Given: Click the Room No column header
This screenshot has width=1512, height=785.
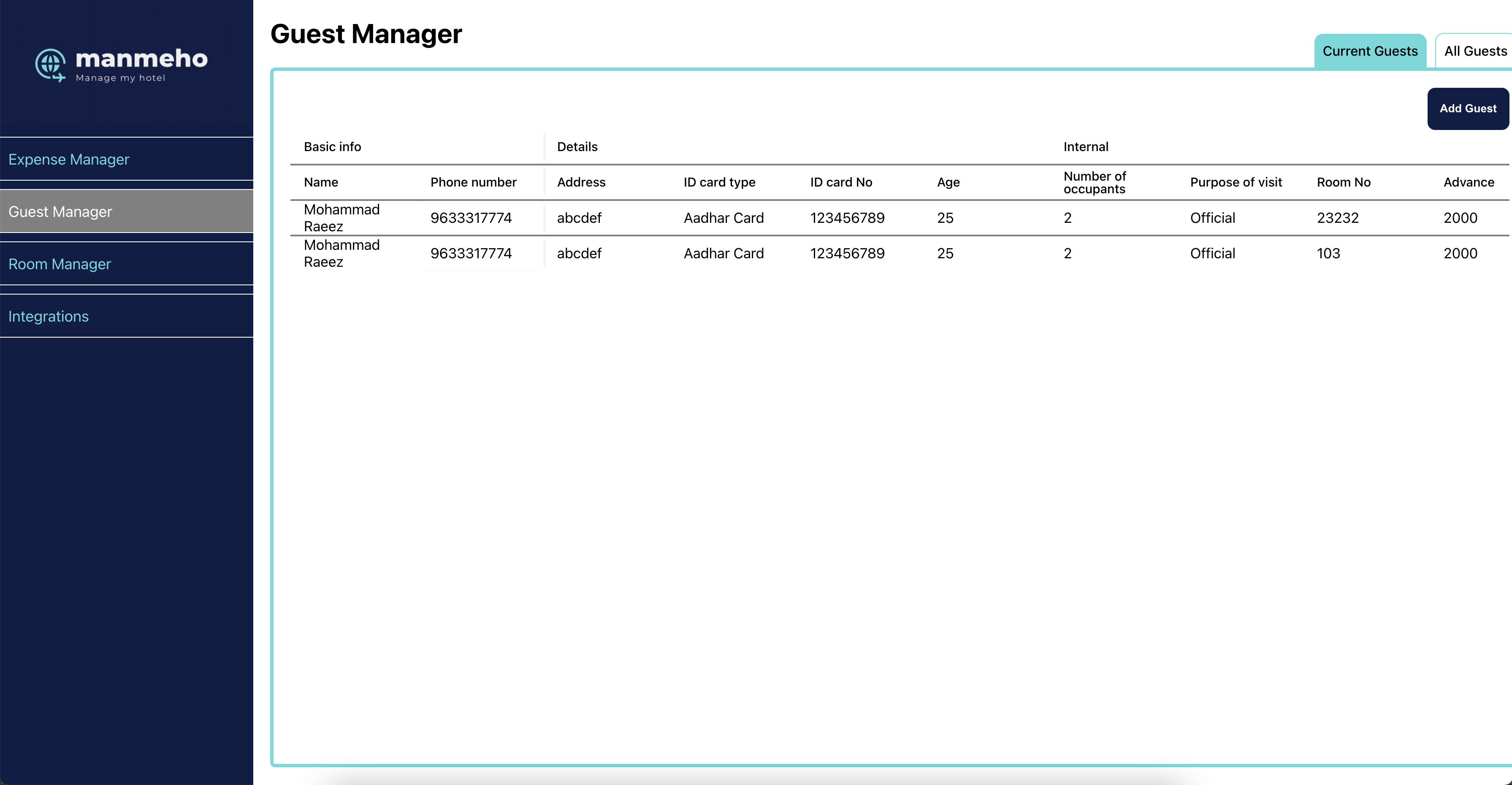Looking at the screenshot, I should click(1343, 182).
